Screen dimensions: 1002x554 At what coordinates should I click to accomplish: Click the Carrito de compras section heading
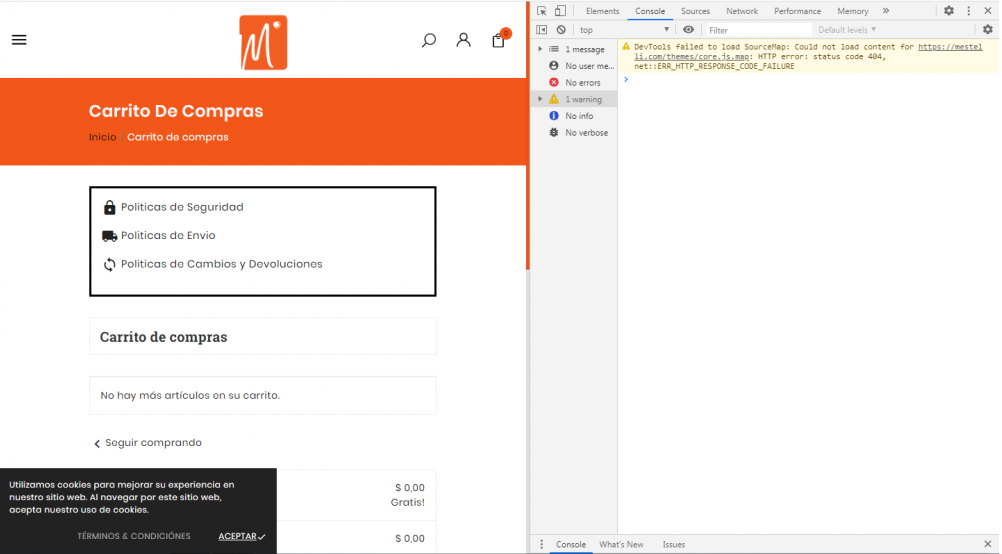tap(164, 337)
